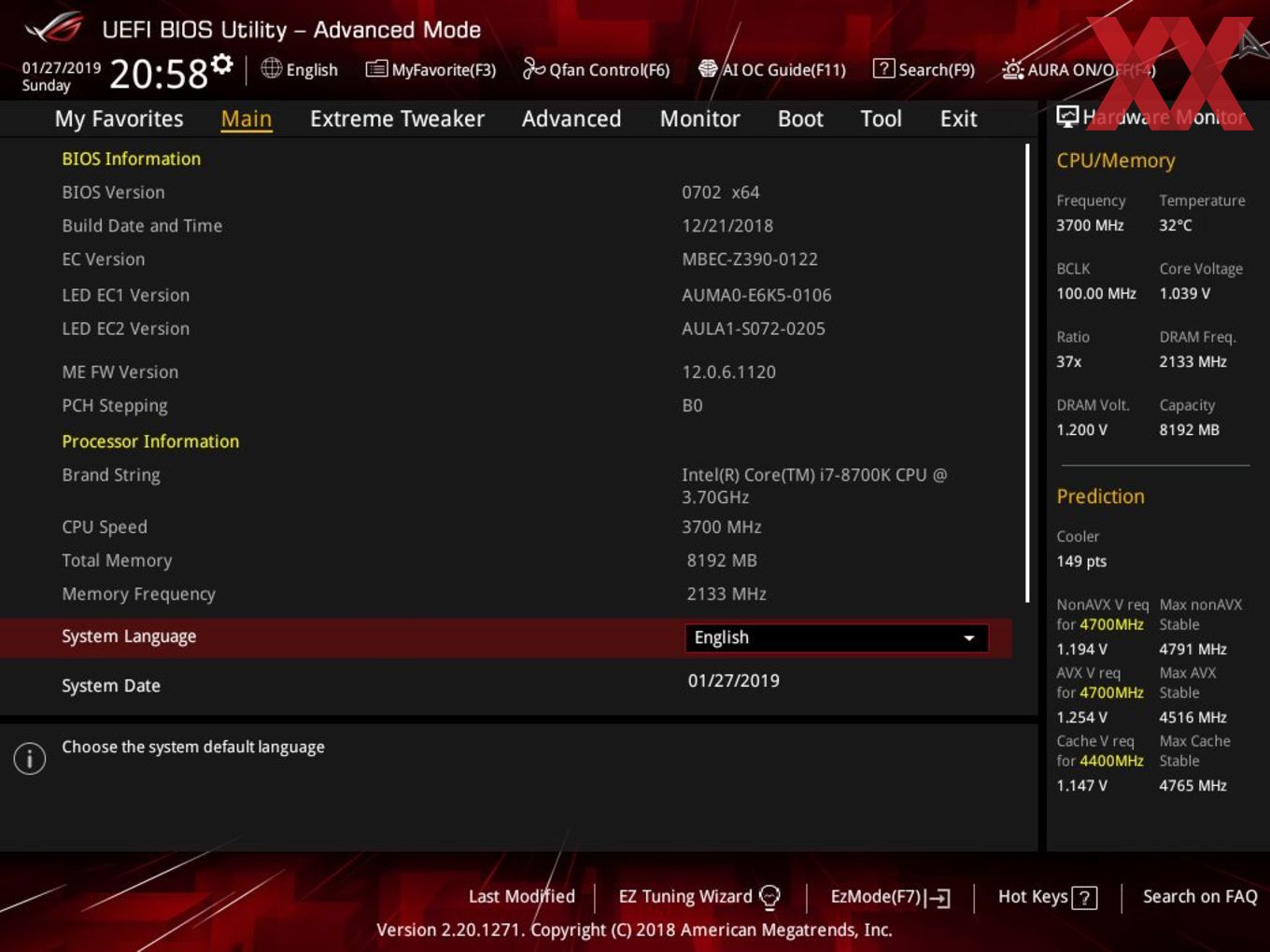This screenshot has height=952, width=1270.
Task: Click the BIOS version value 0702 x64
Action: 721,192
